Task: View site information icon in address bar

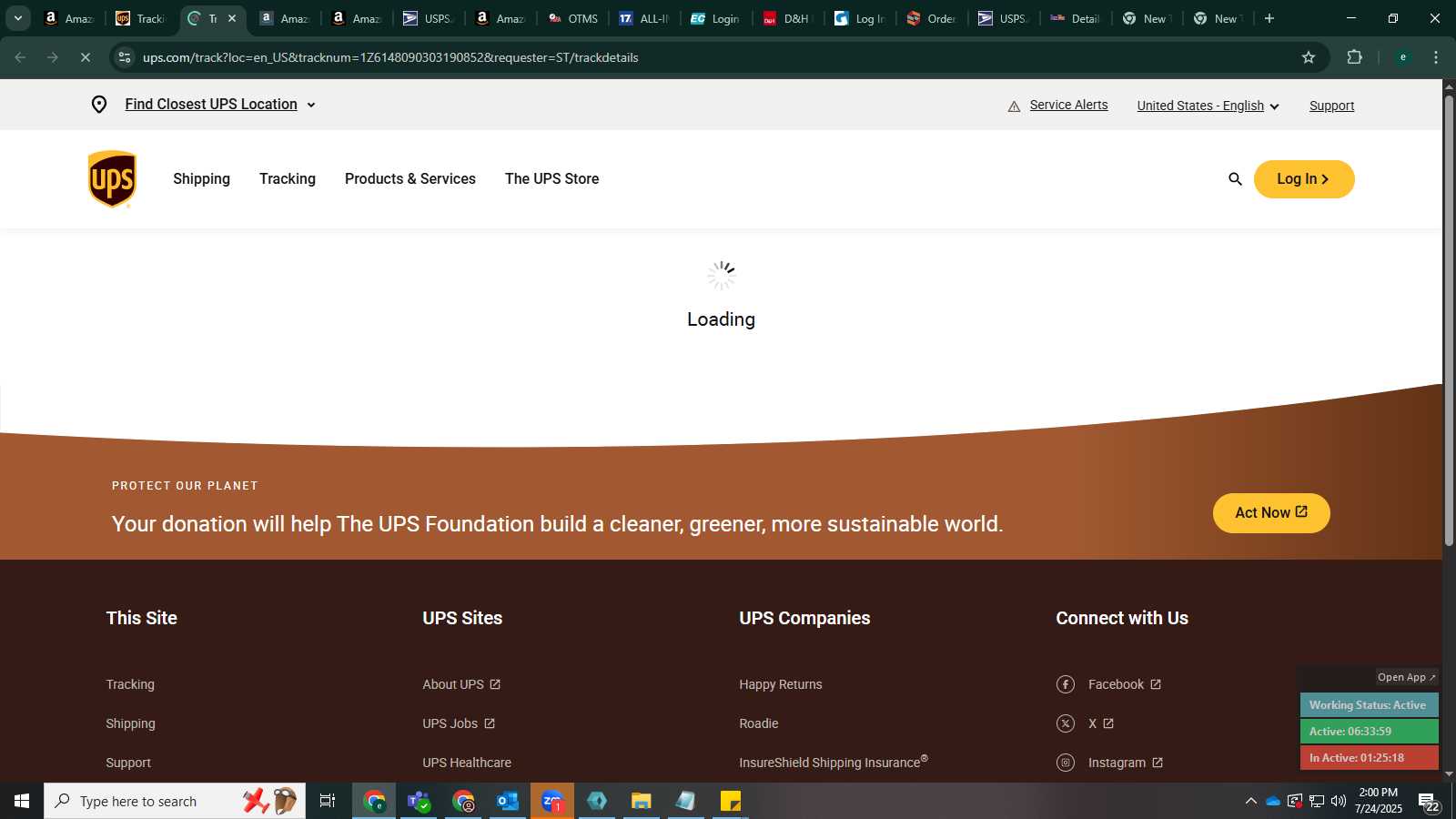Action: 125,57
